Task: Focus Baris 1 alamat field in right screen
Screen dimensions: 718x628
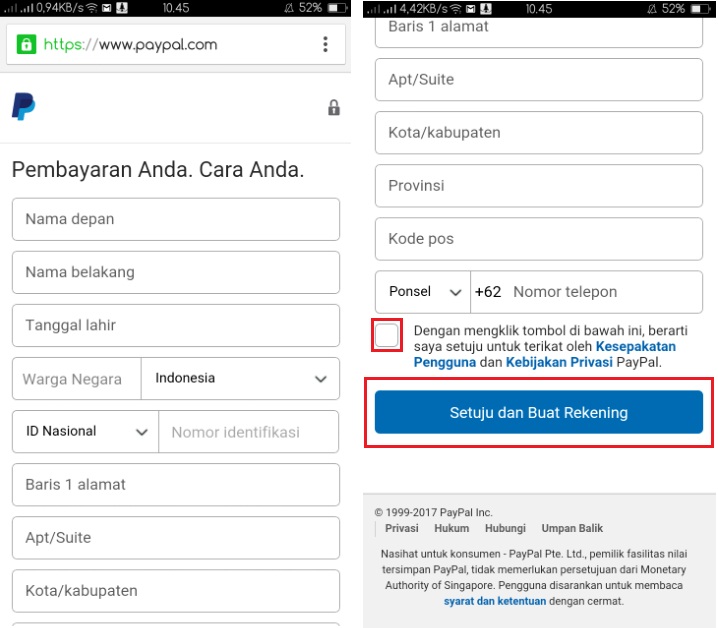Action: click(538, 32)
